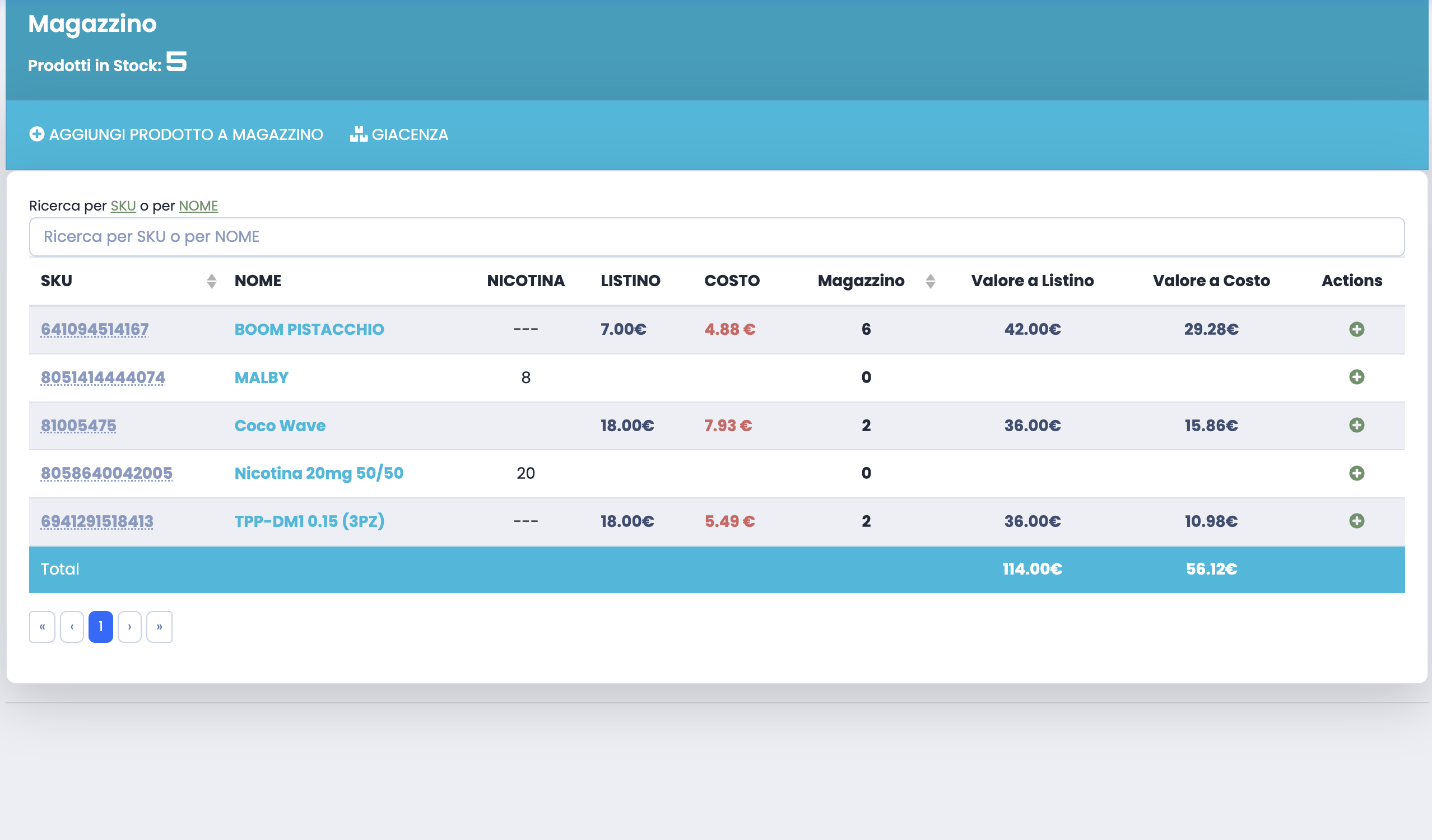Click the Actions column header
1432x840 pixels.
coord(1352,281)
